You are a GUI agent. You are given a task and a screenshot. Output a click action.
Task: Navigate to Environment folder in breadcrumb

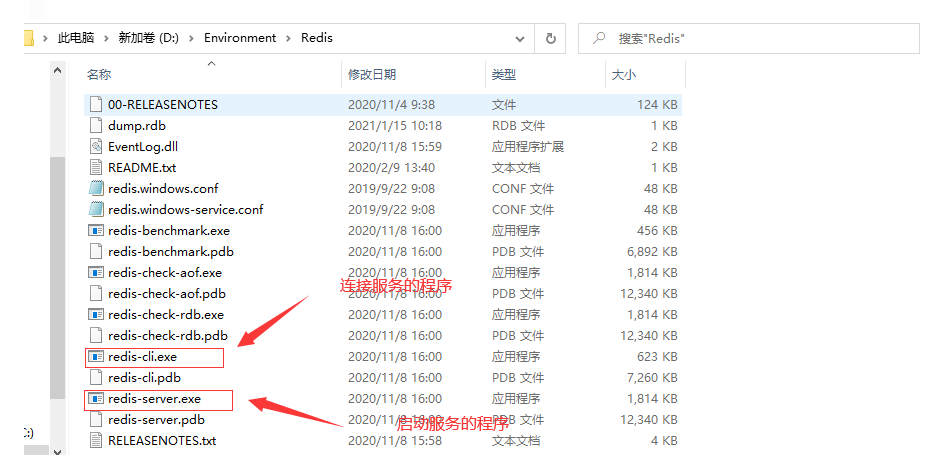(240, 38)
